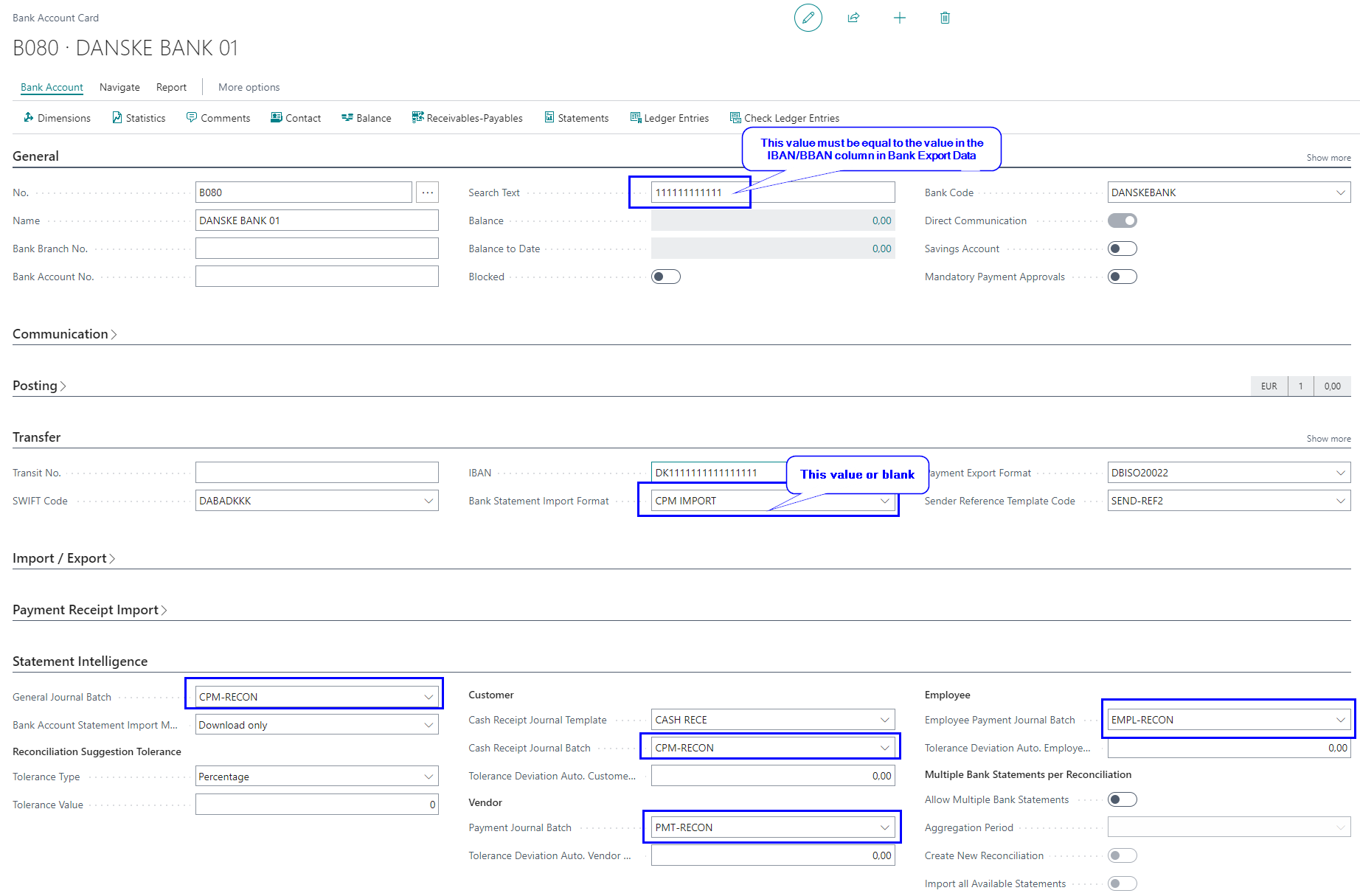Open the SWIFT Code dropdown
The height and width of the screenshot is (896, 1360).
point(429,501)
